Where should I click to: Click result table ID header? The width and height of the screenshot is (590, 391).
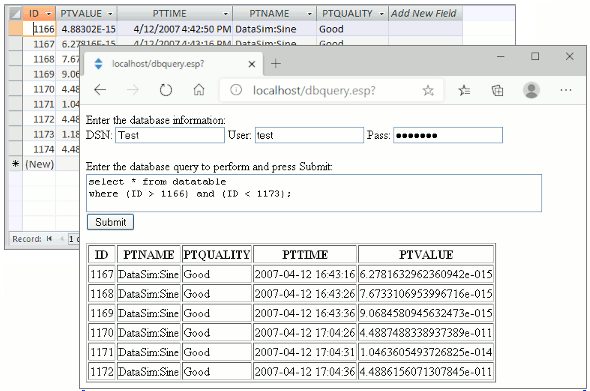point(102,254)
